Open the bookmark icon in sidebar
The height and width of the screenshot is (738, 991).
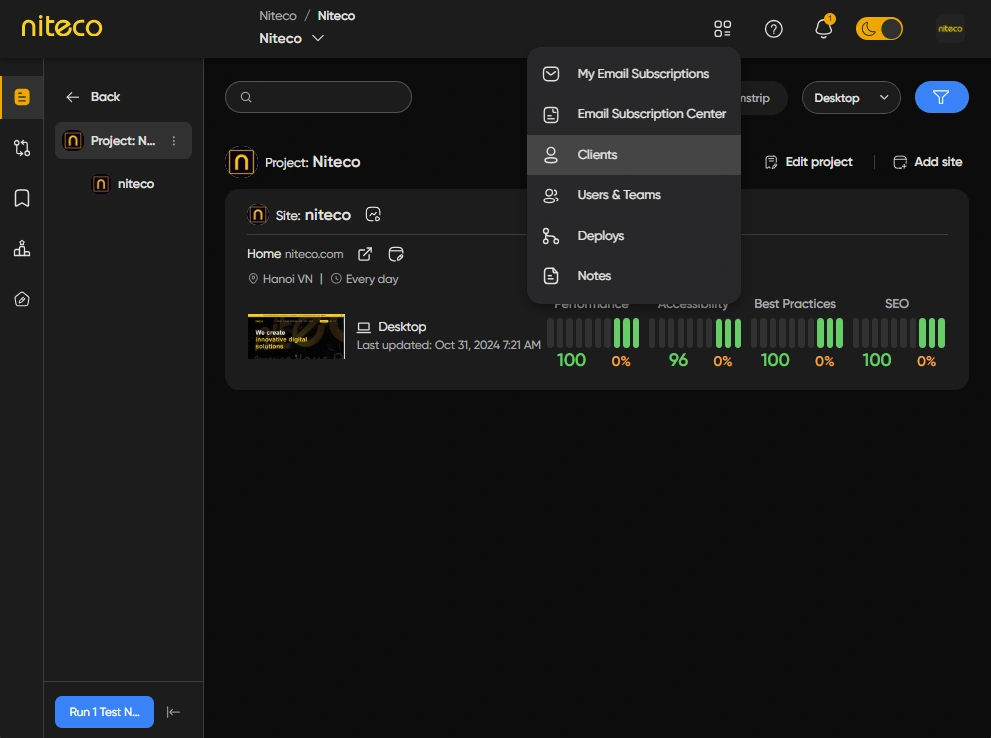click(x=22, y=198)
